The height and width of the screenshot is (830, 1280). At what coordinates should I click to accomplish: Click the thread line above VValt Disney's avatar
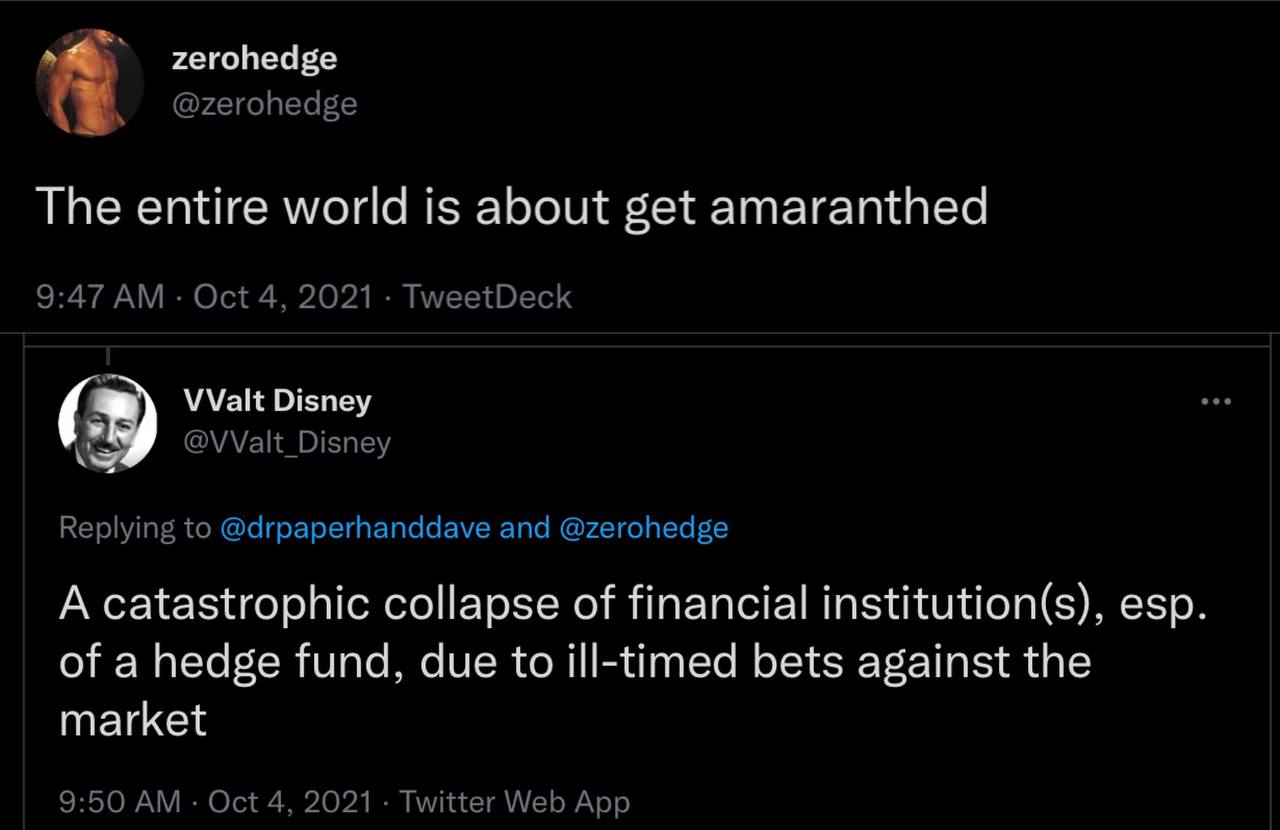click(x=107, y=354)
